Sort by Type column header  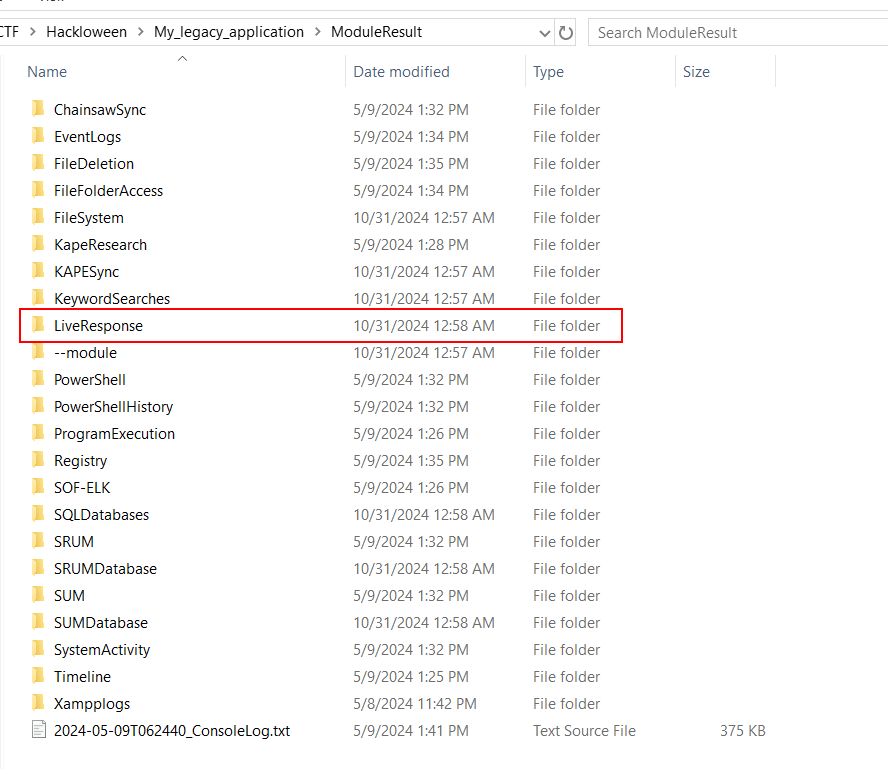548,72
